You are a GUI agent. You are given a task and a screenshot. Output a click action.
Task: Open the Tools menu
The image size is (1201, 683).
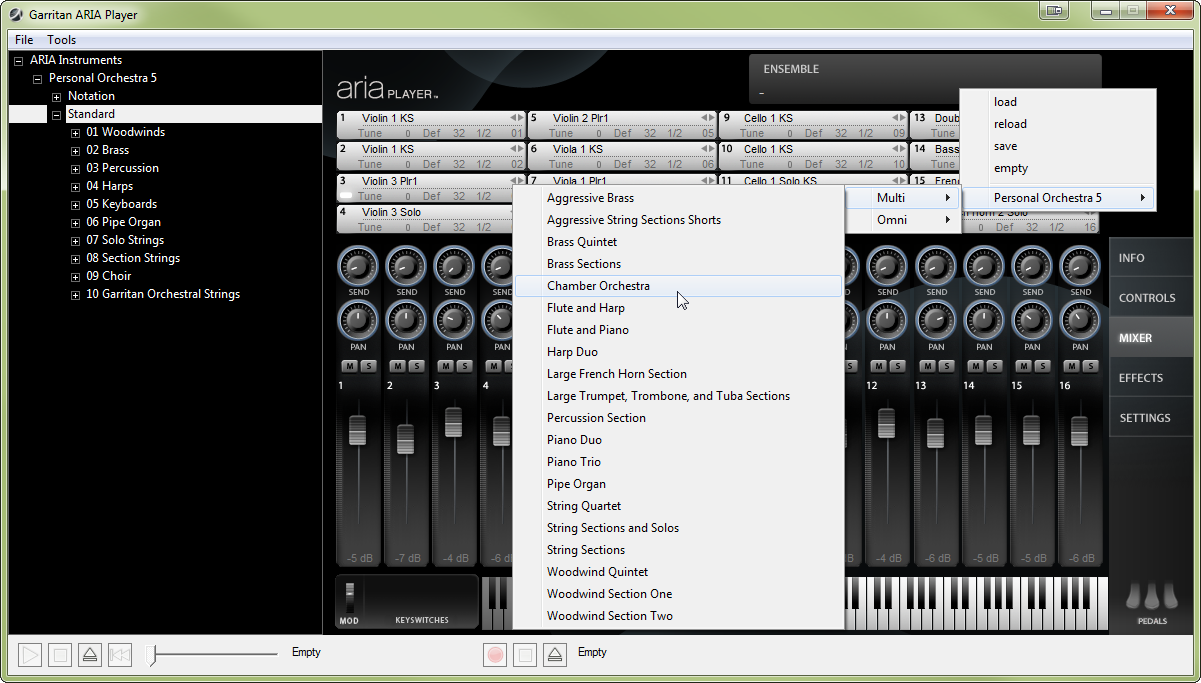(x=62, y=40)
